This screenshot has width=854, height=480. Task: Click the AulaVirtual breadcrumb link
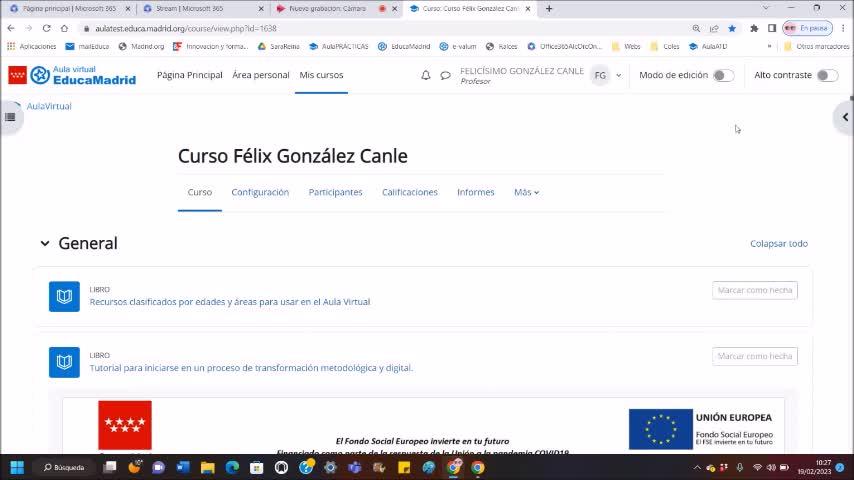(49, 106)
